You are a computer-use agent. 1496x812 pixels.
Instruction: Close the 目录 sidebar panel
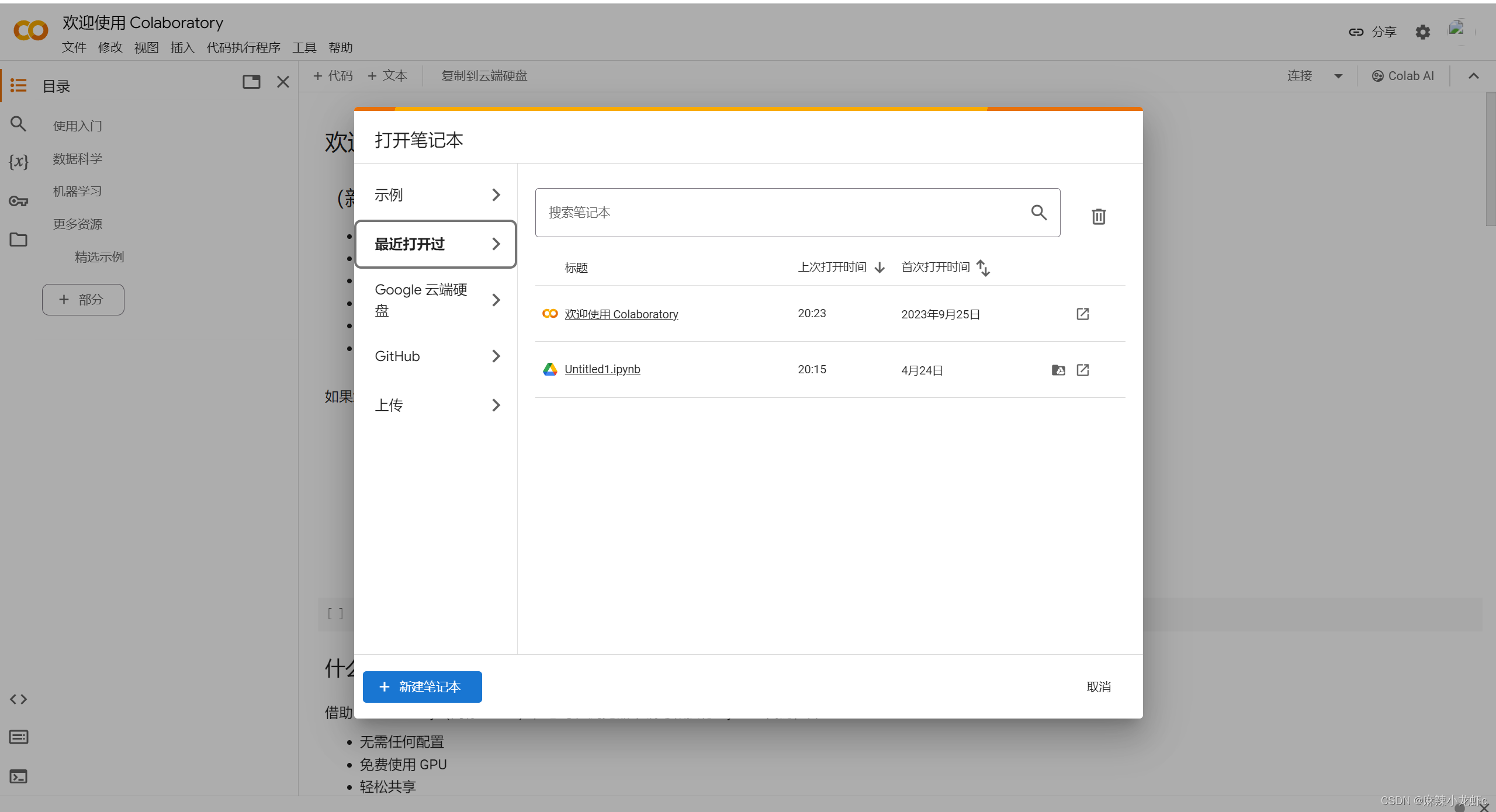pos(283,82)
